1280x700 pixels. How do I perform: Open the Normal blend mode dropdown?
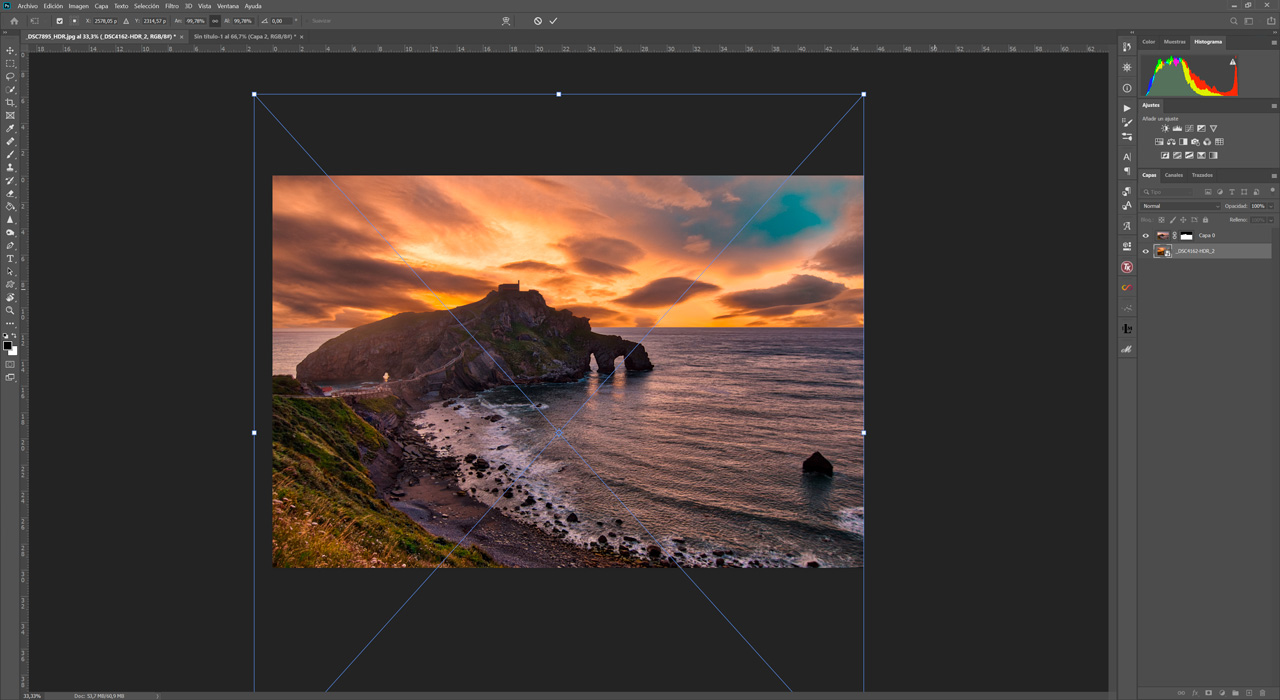pos(1179,205)
